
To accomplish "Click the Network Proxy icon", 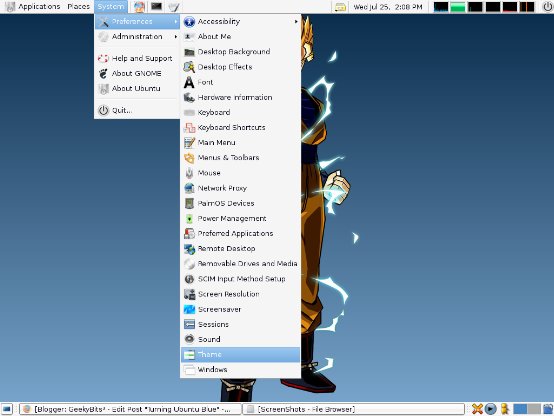I will (189, 188).
